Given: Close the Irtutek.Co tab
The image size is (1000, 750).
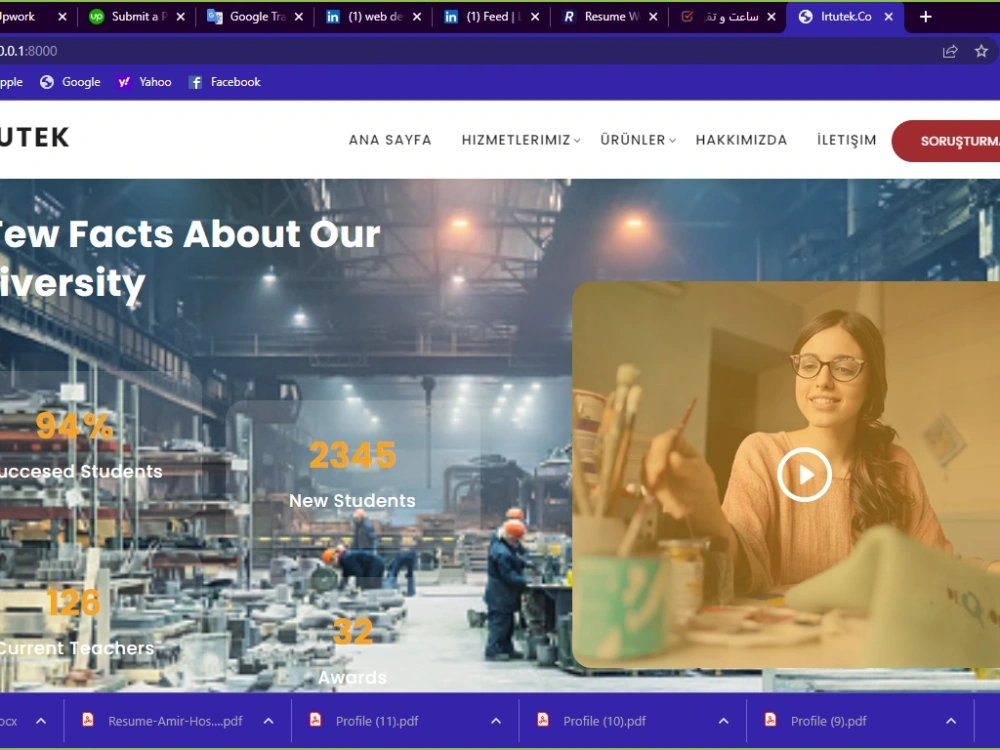Looking at the screenshot, I should (x=888, y=17).
